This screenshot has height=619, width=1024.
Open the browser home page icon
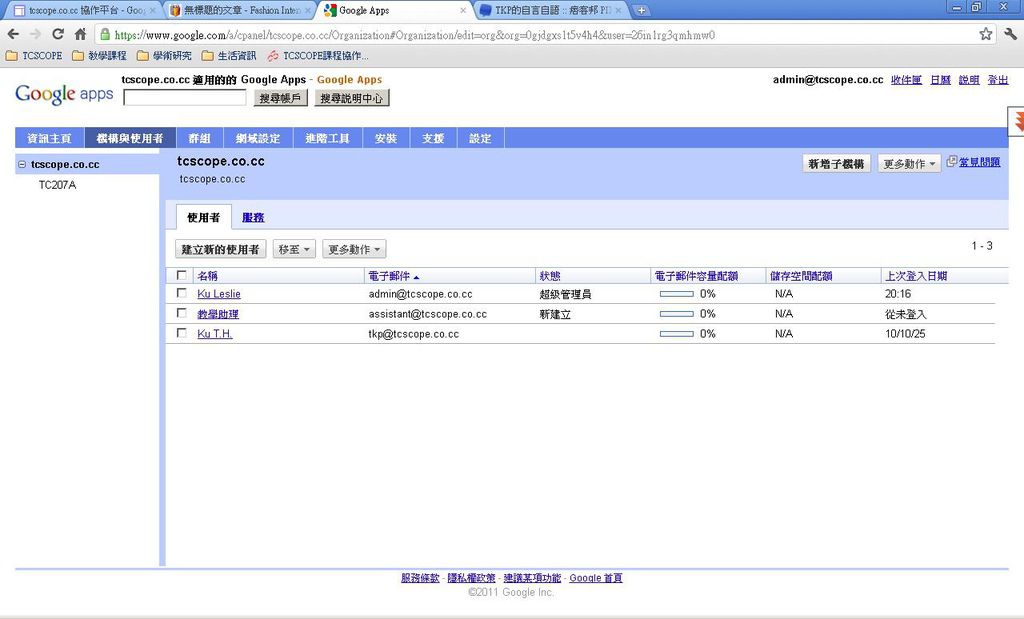80,34
